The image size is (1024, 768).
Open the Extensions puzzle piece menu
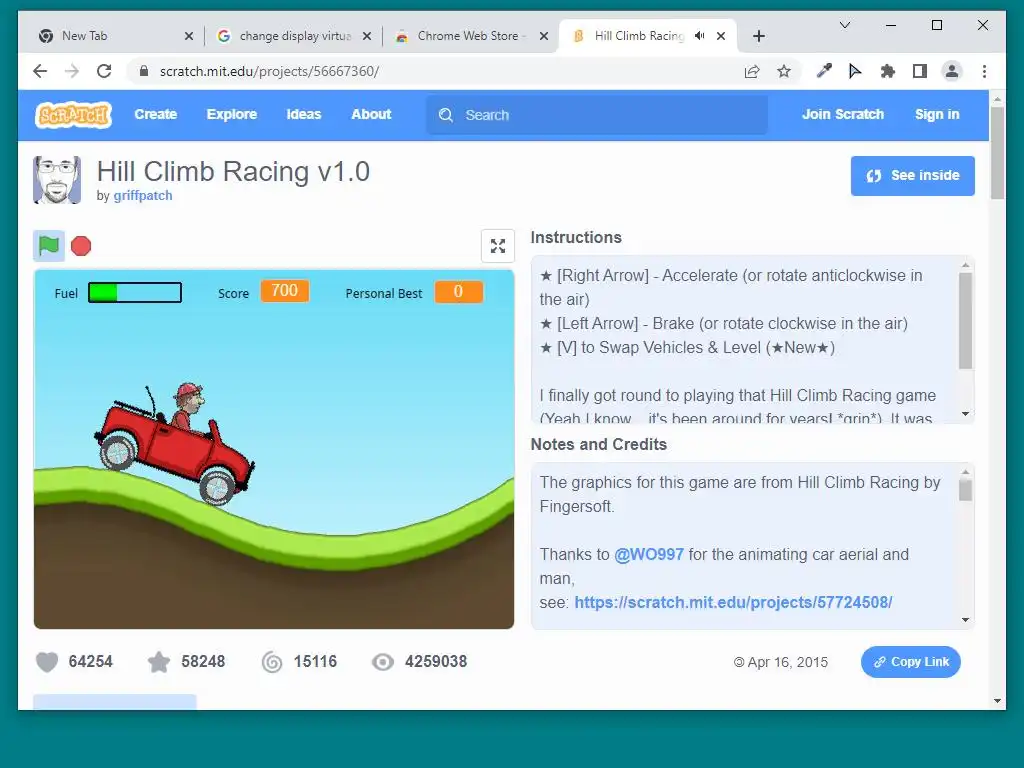click(x=888, y=71)
